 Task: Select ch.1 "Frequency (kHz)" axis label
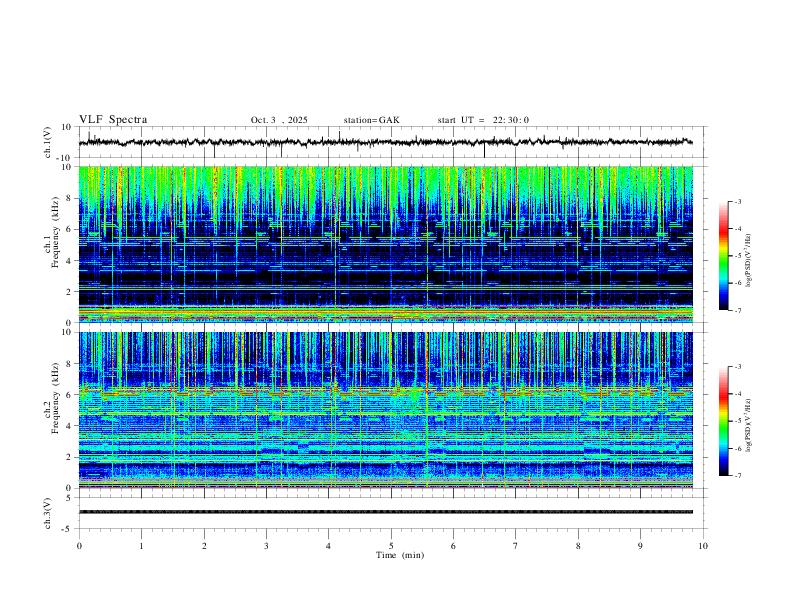pos(55,232)
